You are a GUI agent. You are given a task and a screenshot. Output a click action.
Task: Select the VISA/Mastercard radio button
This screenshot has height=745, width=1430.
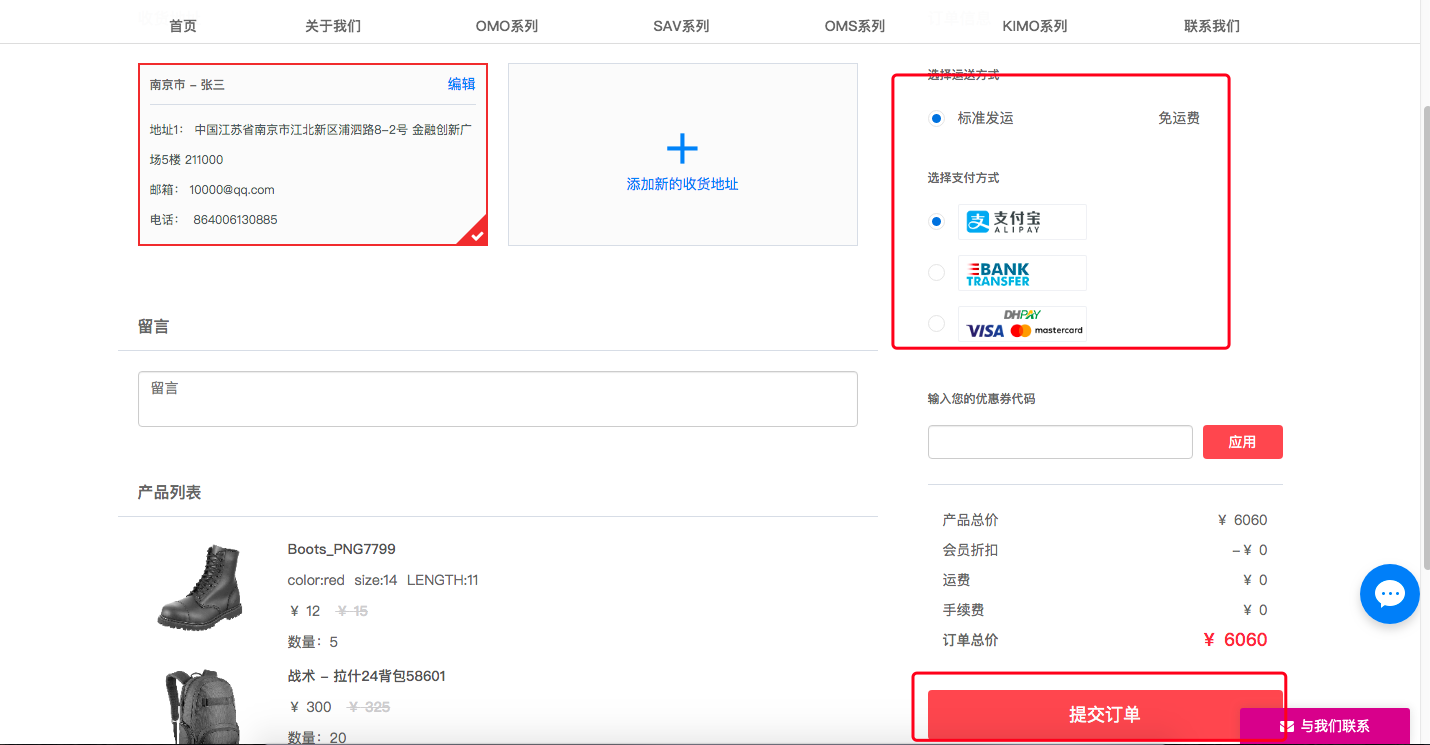[x=936, y=322]
